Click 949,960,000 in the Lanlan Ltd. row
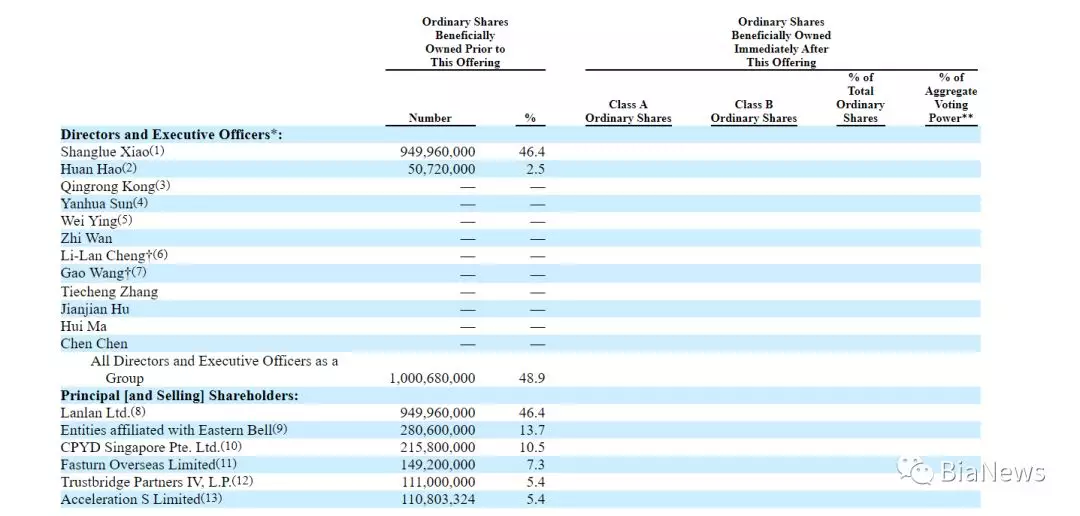1080x516 pixels. [437, 413]
